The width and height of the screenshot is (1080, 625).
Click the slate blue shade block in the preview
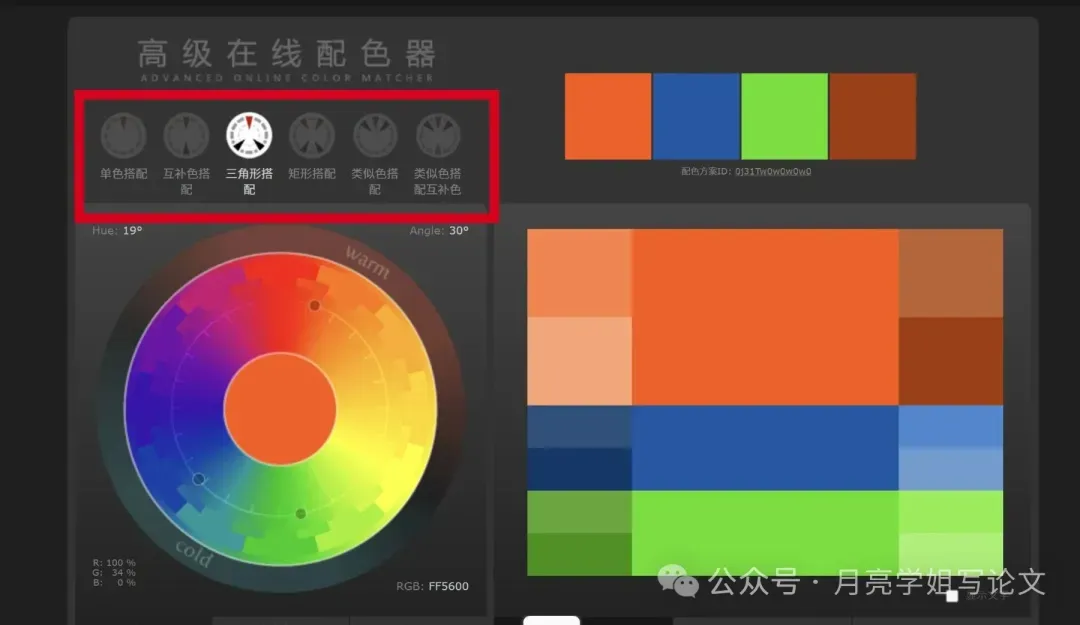pos(579,427)
